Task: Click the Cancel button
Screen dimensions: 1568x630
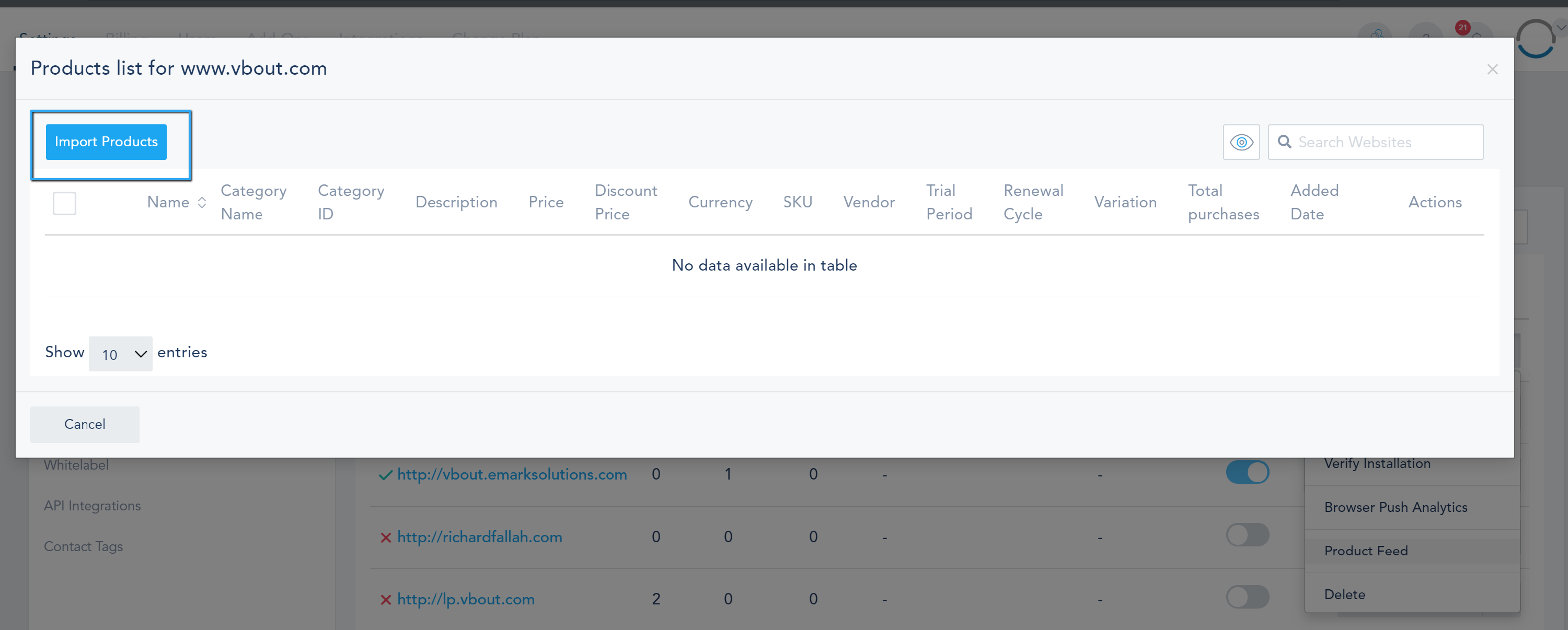Action: (85, 425)
